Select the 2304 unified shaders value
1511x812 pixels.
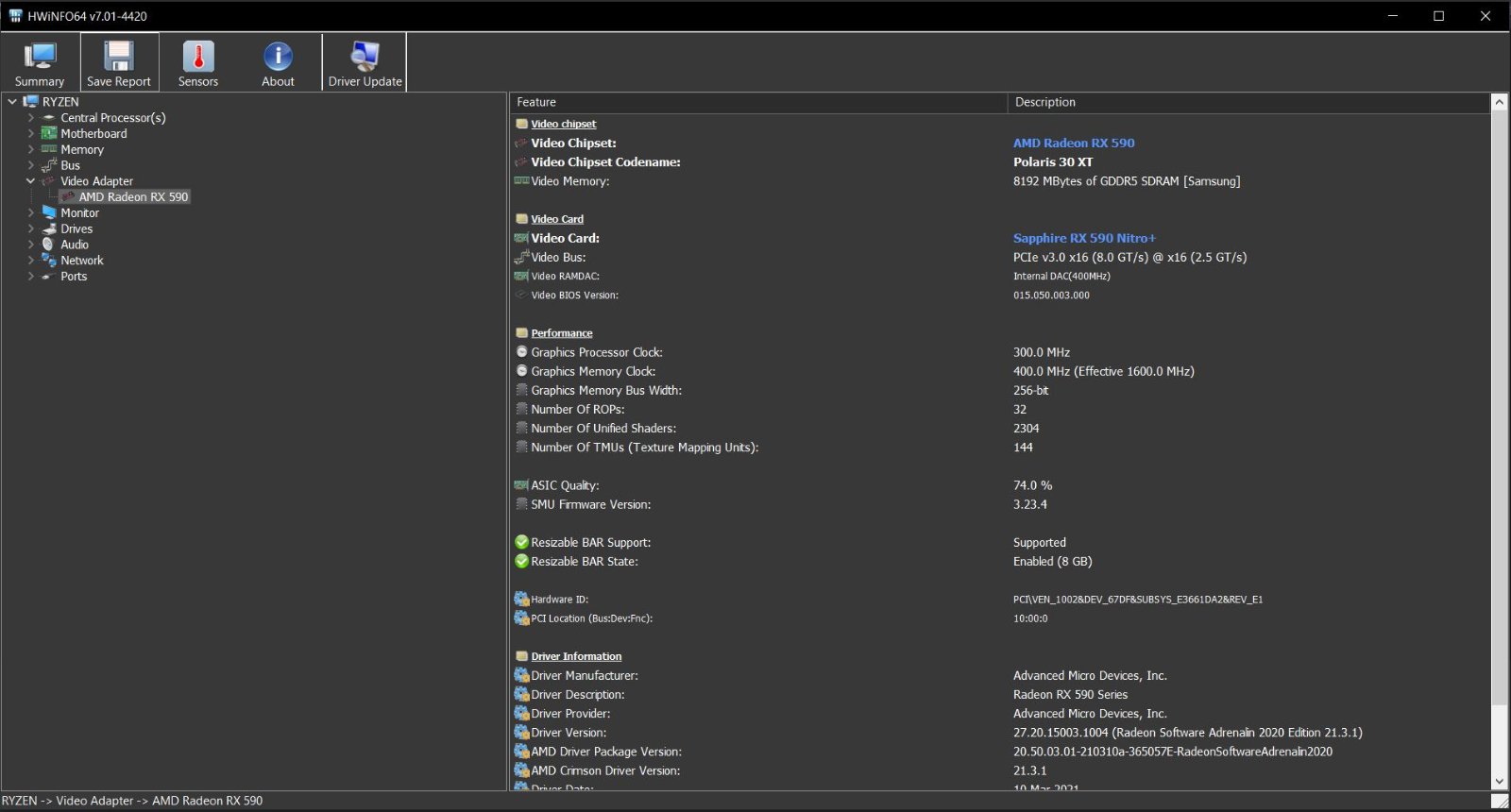point(1027,428)
